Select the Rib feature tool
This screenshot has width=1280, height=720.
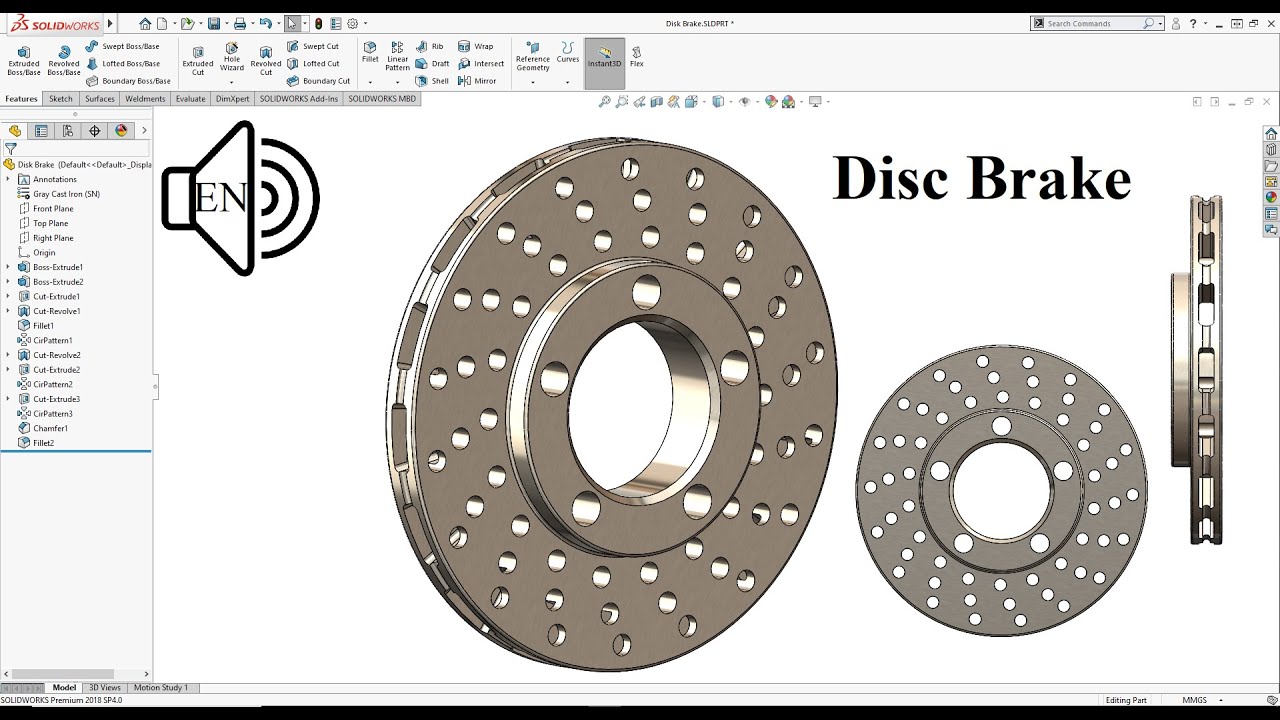pyautogui.click(x=430, y=46)
